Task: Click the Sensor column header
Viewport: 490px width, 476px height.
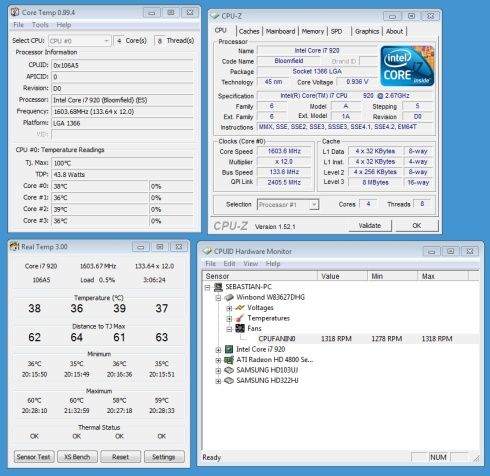Action: [x=260, y=276]
